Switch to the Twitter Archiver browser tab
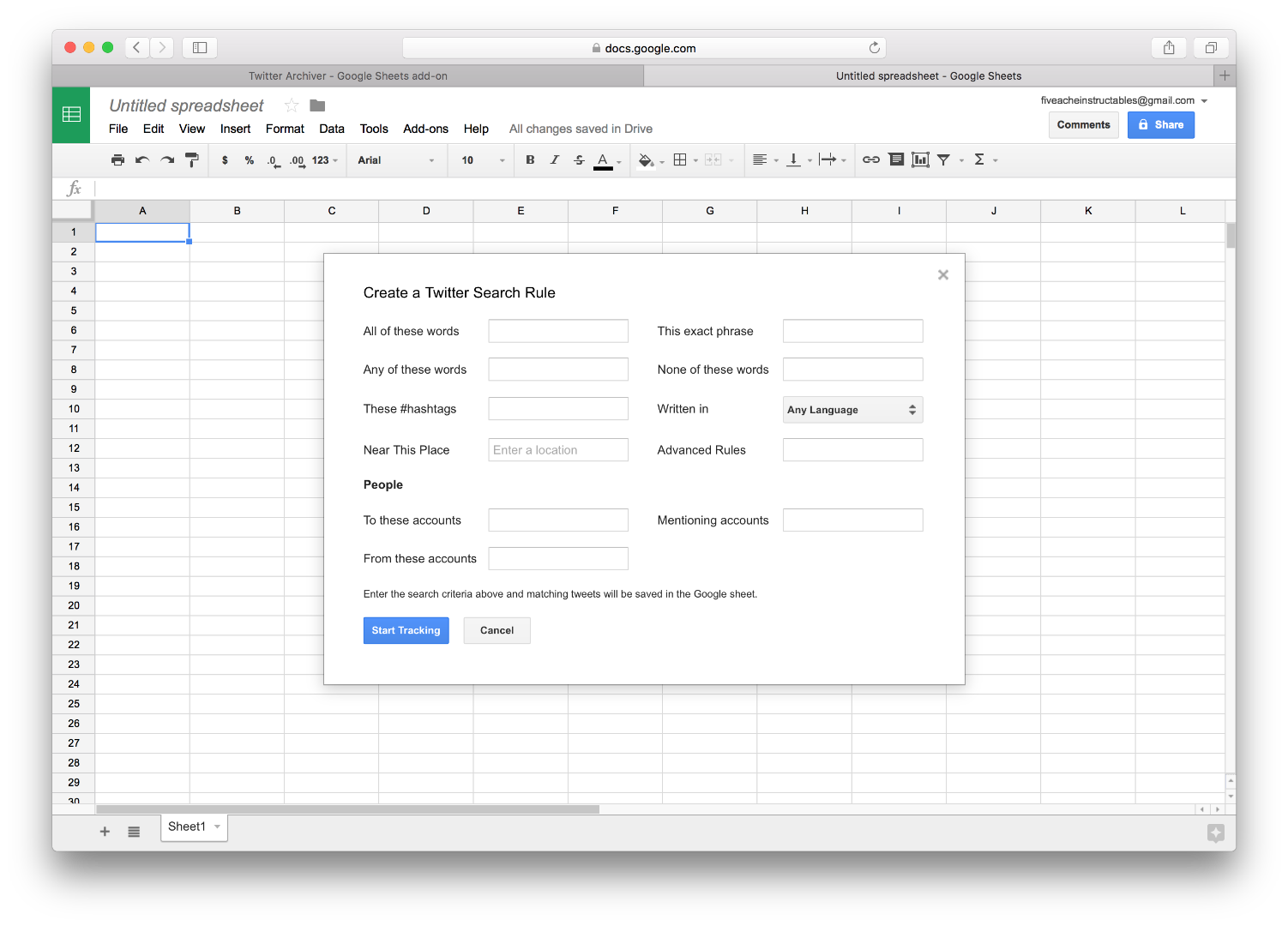The width and height of the screenshot is (1288, 926). click(x=347, y=75)
